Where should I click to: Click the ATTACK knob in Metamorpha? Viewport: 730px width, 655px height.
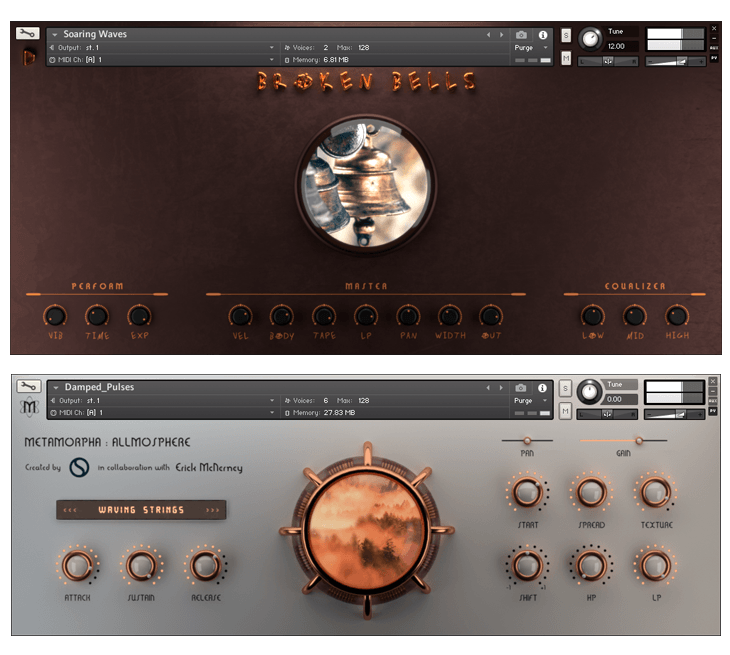point(77,565)
